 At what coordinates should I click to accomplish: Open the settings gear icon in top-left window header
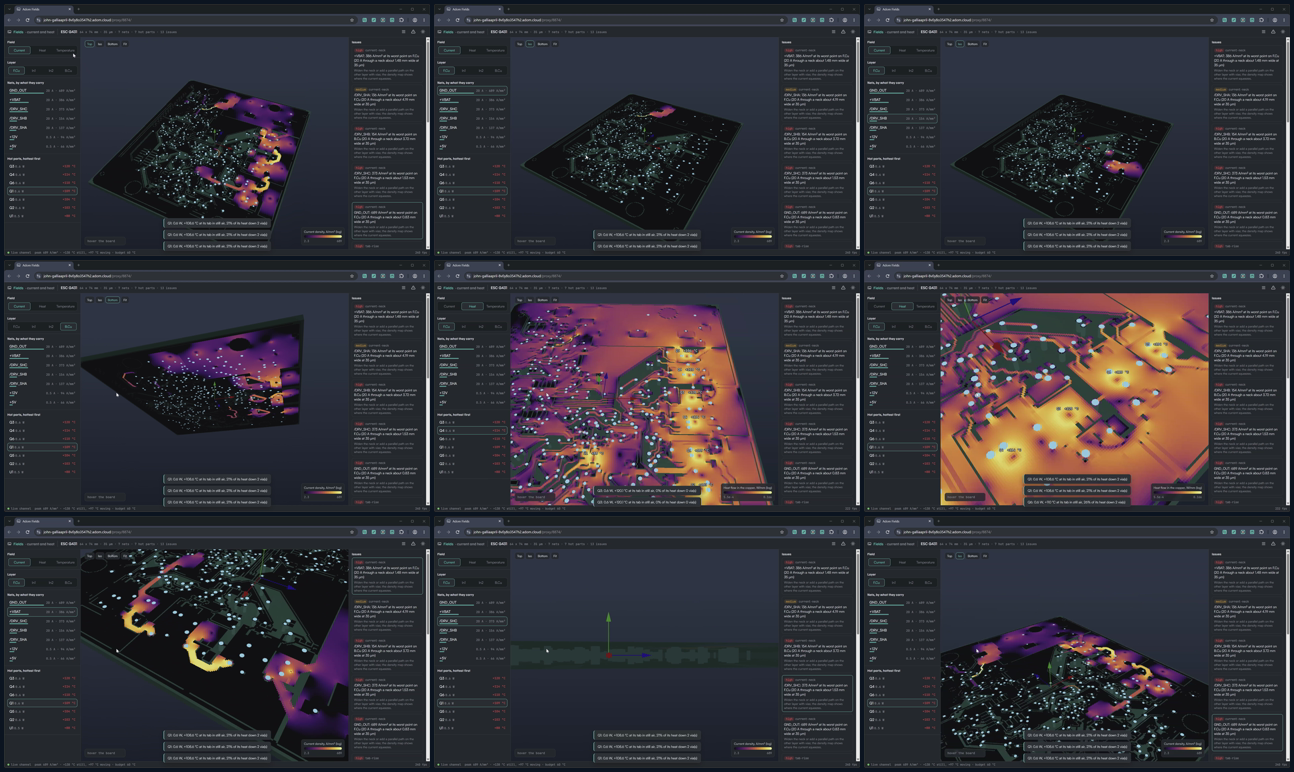coord(422,32)
